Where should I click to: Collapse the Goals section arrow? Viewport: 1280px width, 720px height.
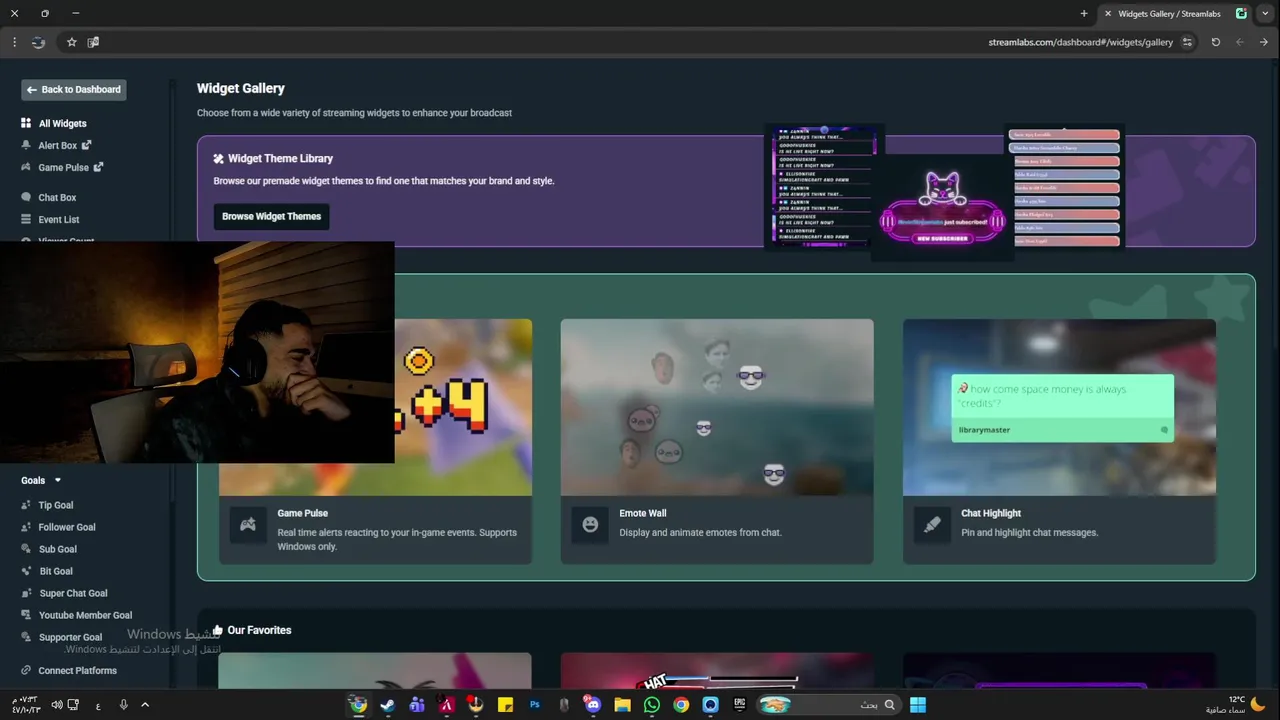click(x=57, y=481)
